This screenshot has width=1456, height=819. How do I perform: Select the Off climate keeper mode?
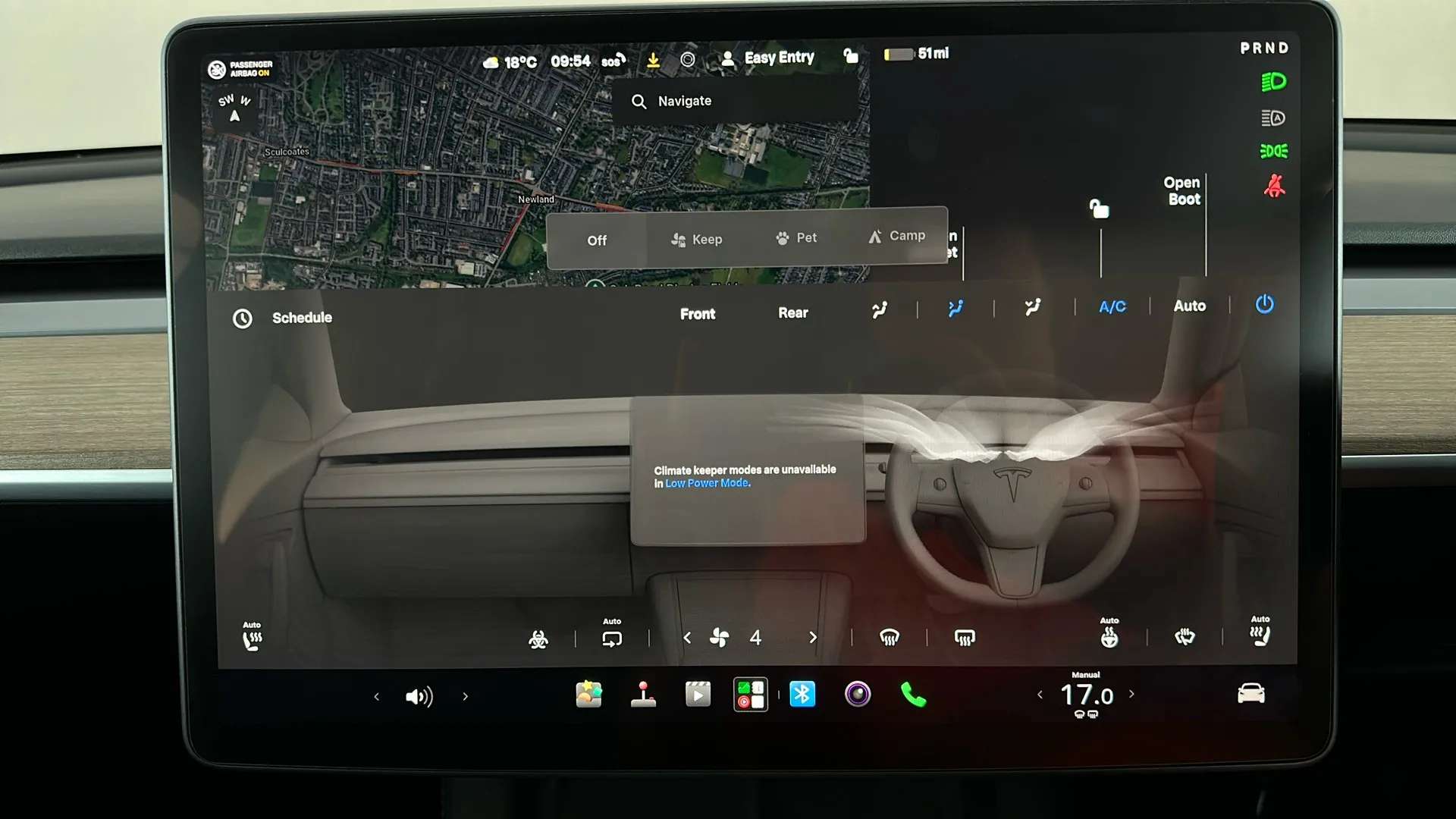(x=597, y=240)
